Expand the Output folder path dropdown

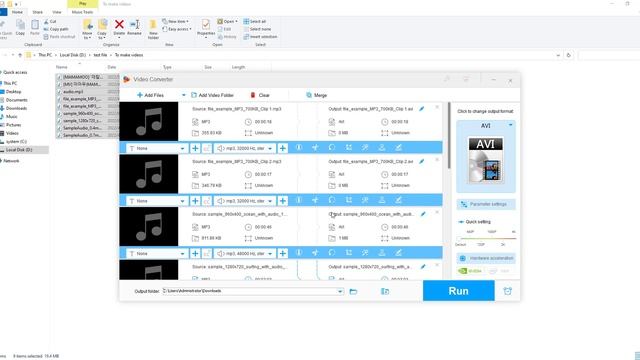point(340,291)
